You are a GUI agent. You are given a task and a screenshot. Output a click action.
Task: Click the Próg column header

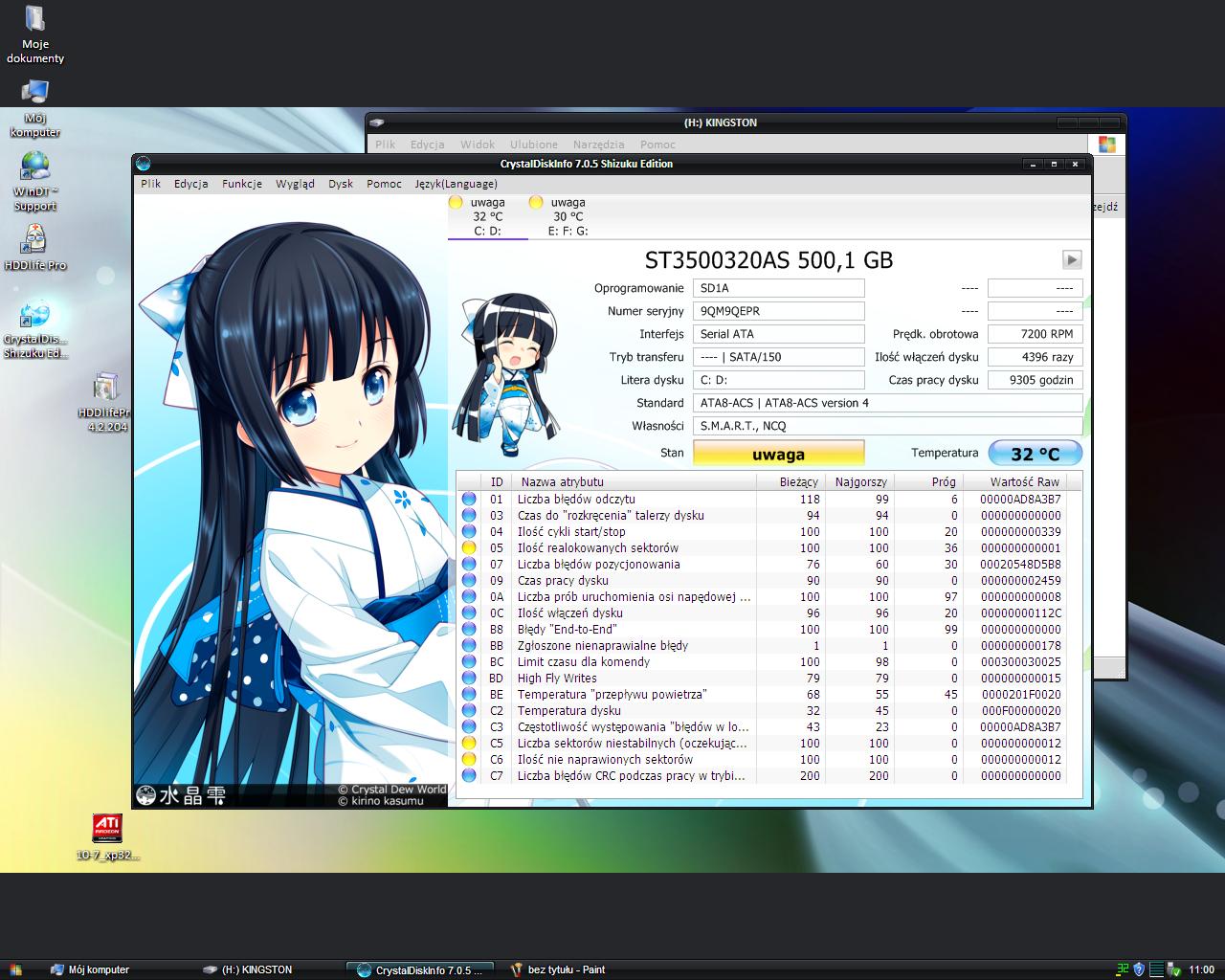pyautogui.click(x=927, y=481)
